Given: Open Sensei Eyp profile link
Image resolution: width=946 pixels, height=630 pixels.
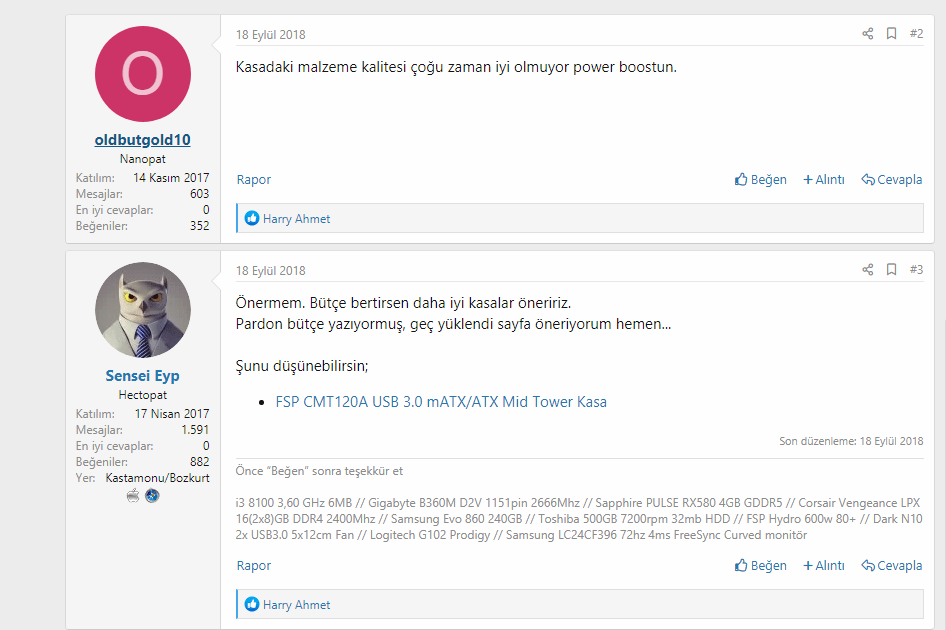Looking at the screenshot, I should (142, 376).
